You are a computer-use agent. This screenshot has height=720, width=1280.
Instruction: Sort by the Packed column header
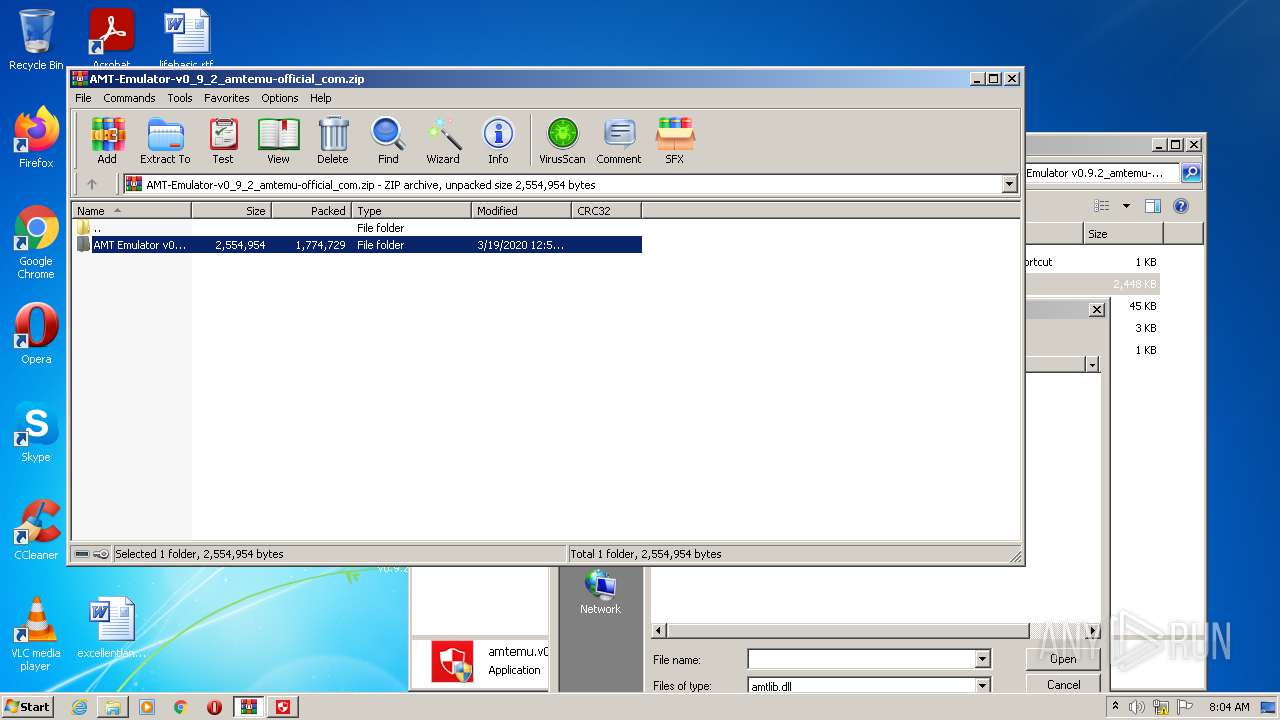click(311, 211)
